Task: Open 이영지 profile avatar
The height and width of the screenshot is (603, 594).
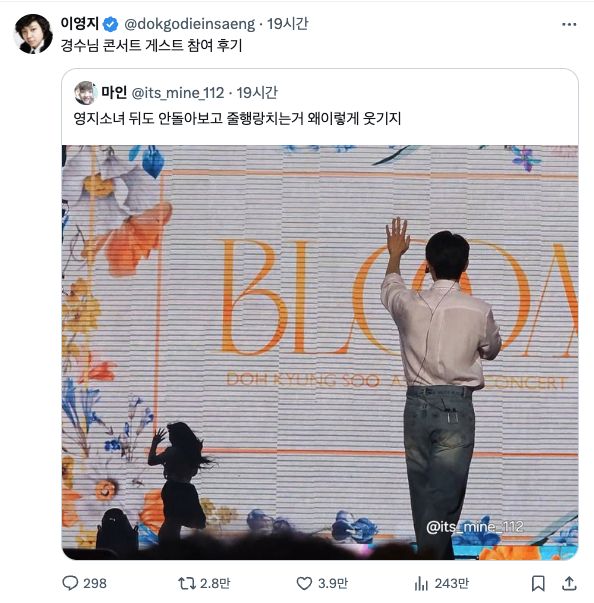Action: tap(33, 34)
